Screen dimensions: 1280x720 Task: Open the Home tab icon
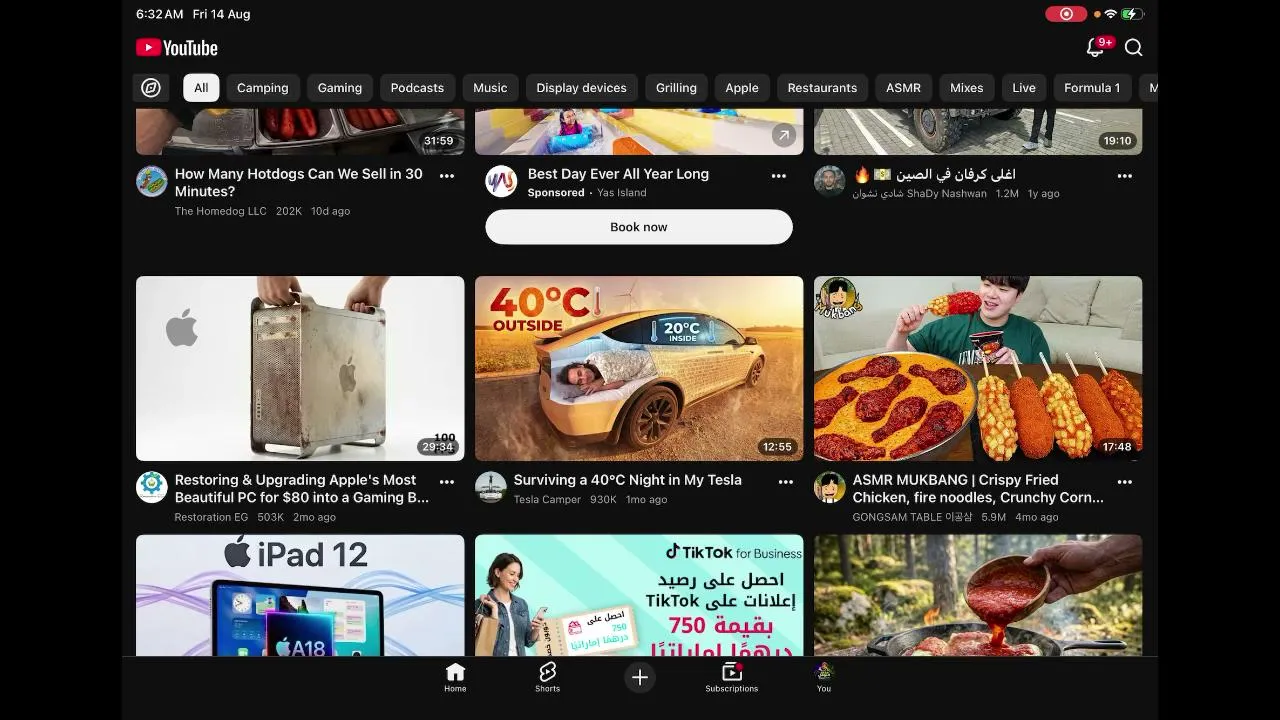(455, 677)
